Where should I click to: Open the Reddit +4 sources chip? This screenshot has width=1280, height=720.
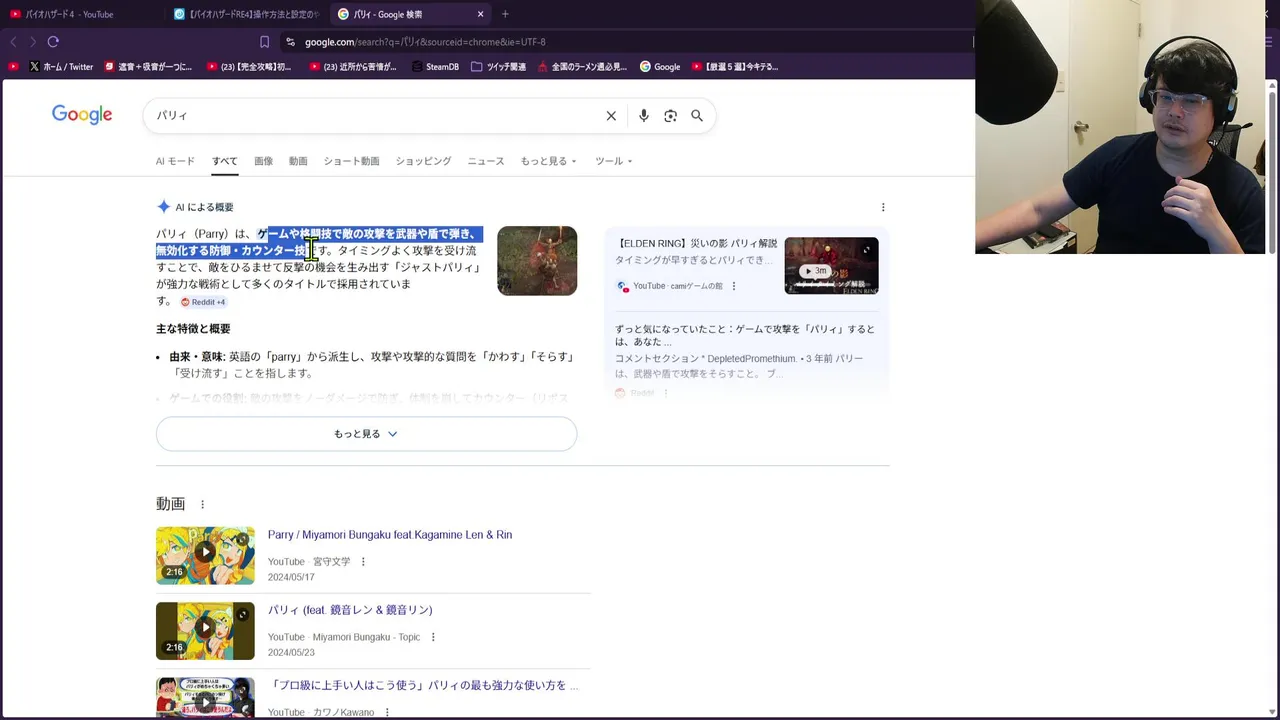pyautogui.click(x=204, y=302)
